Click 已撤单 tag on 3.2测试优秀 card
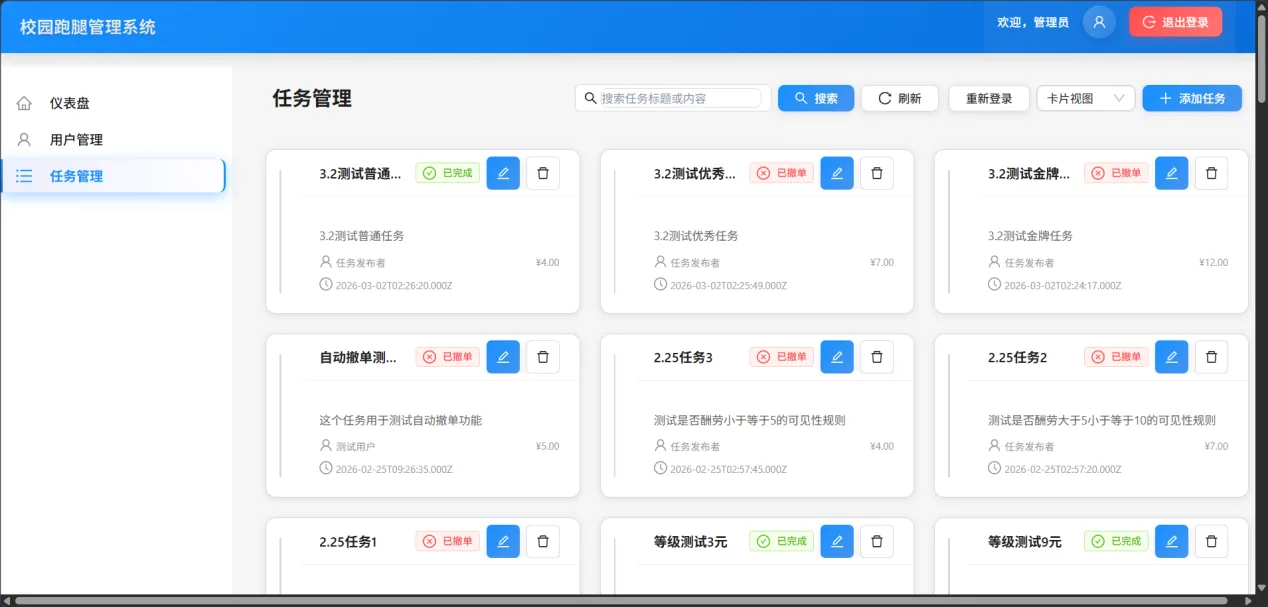The height and width of the screenshot is (607, 1268). (782, 173)
